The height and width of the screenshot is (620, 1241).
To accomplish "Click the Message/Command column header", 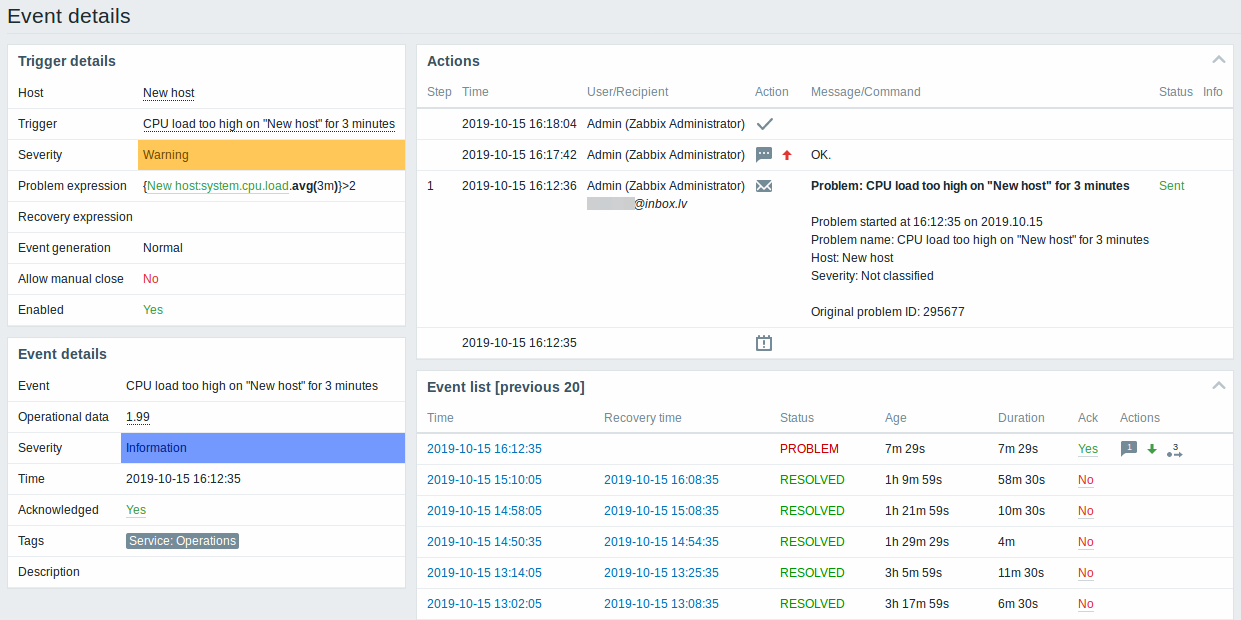I will pos(866,92).
